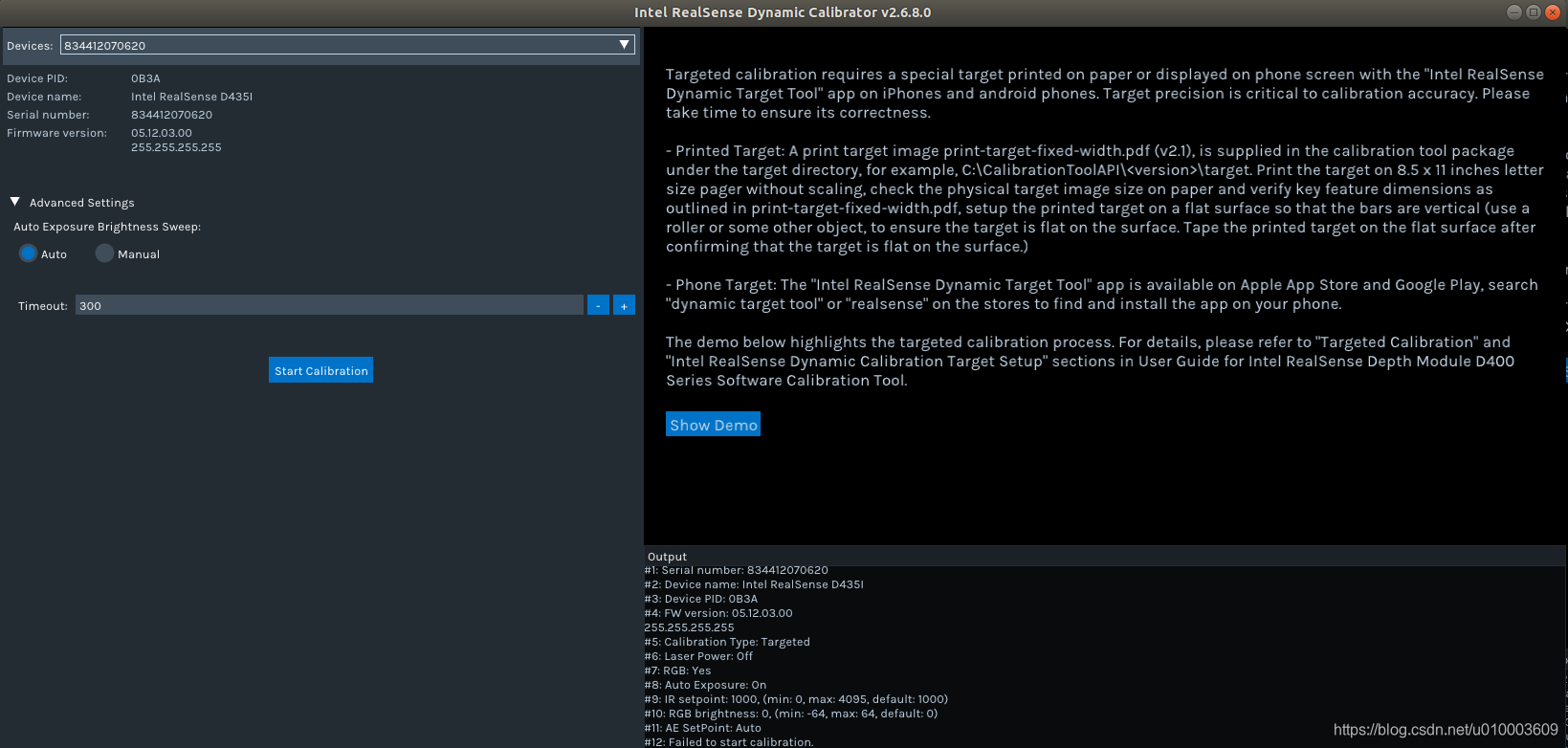Click the Advanced Settings label
The image size is (1568, 748).
(81, 203)
